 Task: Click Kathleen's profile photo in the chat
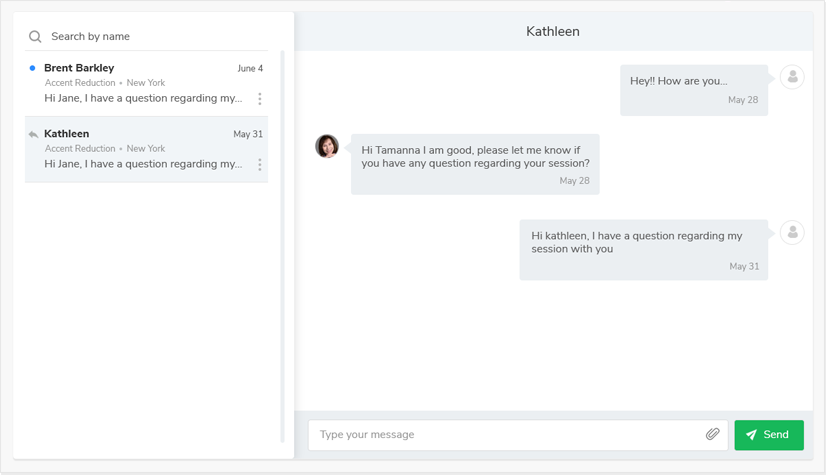327,146
